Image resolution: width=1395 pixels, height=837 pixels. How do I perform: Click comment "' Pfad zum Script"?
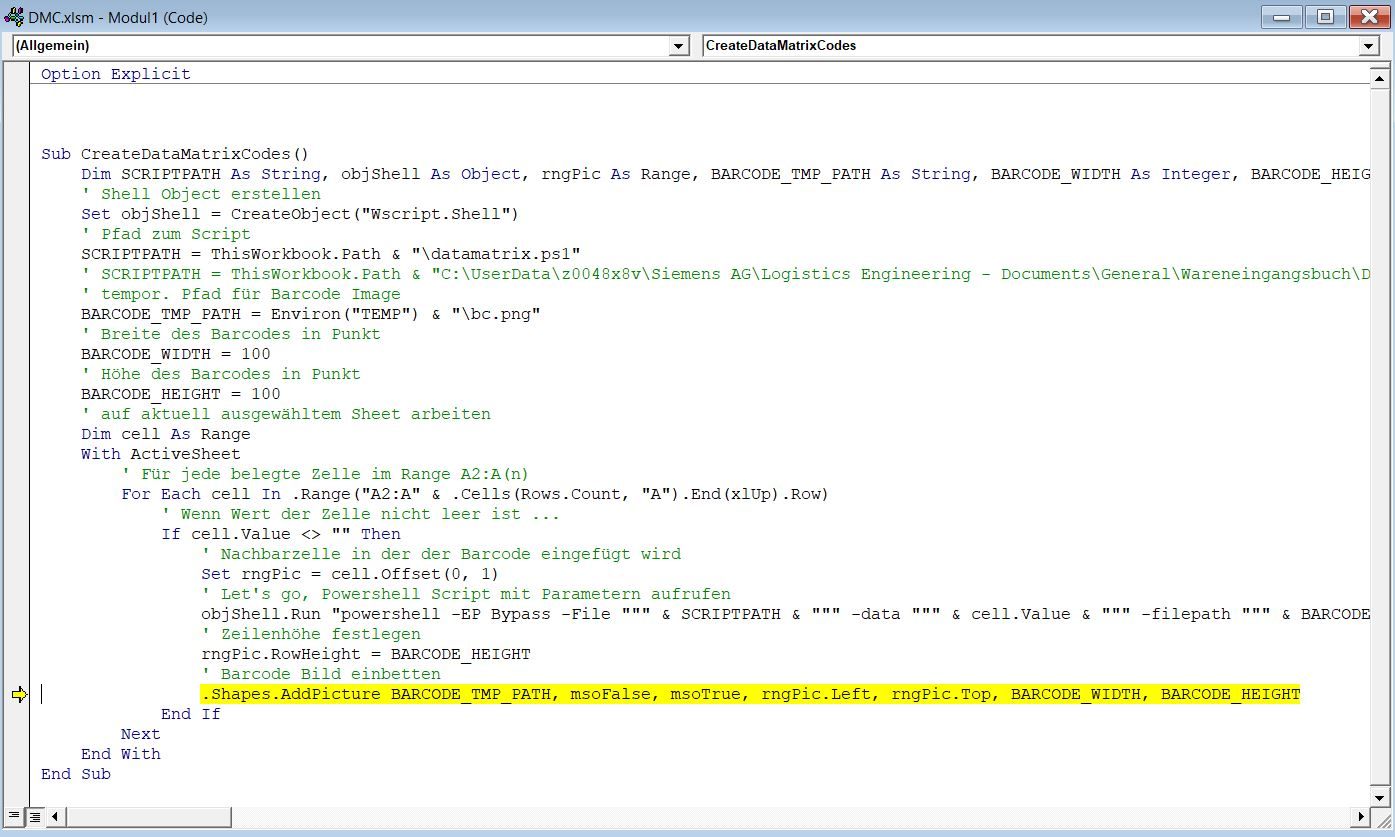tap(166, 234)
